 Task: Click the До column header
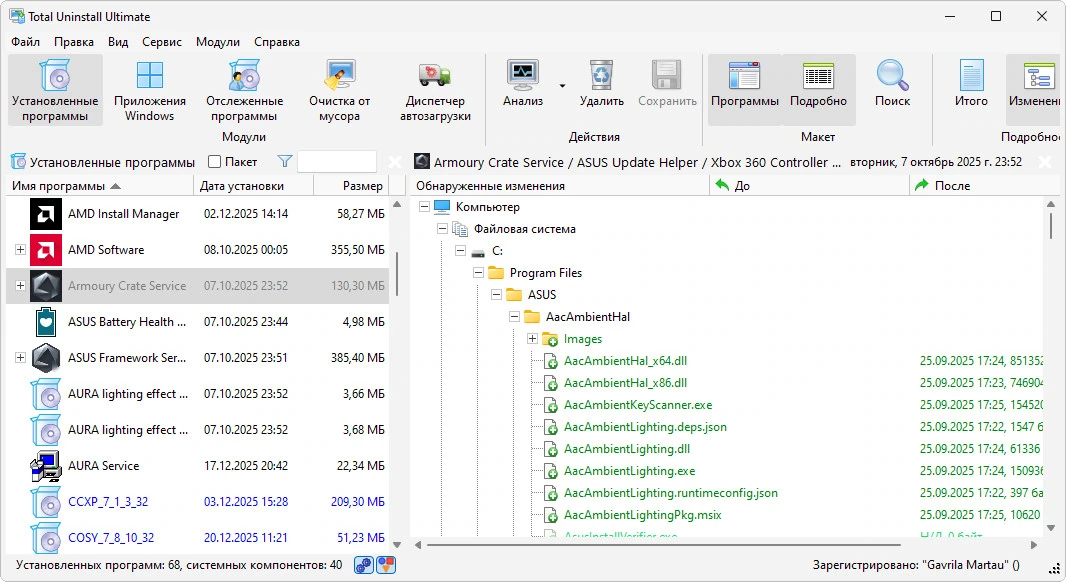coord(809,186)
